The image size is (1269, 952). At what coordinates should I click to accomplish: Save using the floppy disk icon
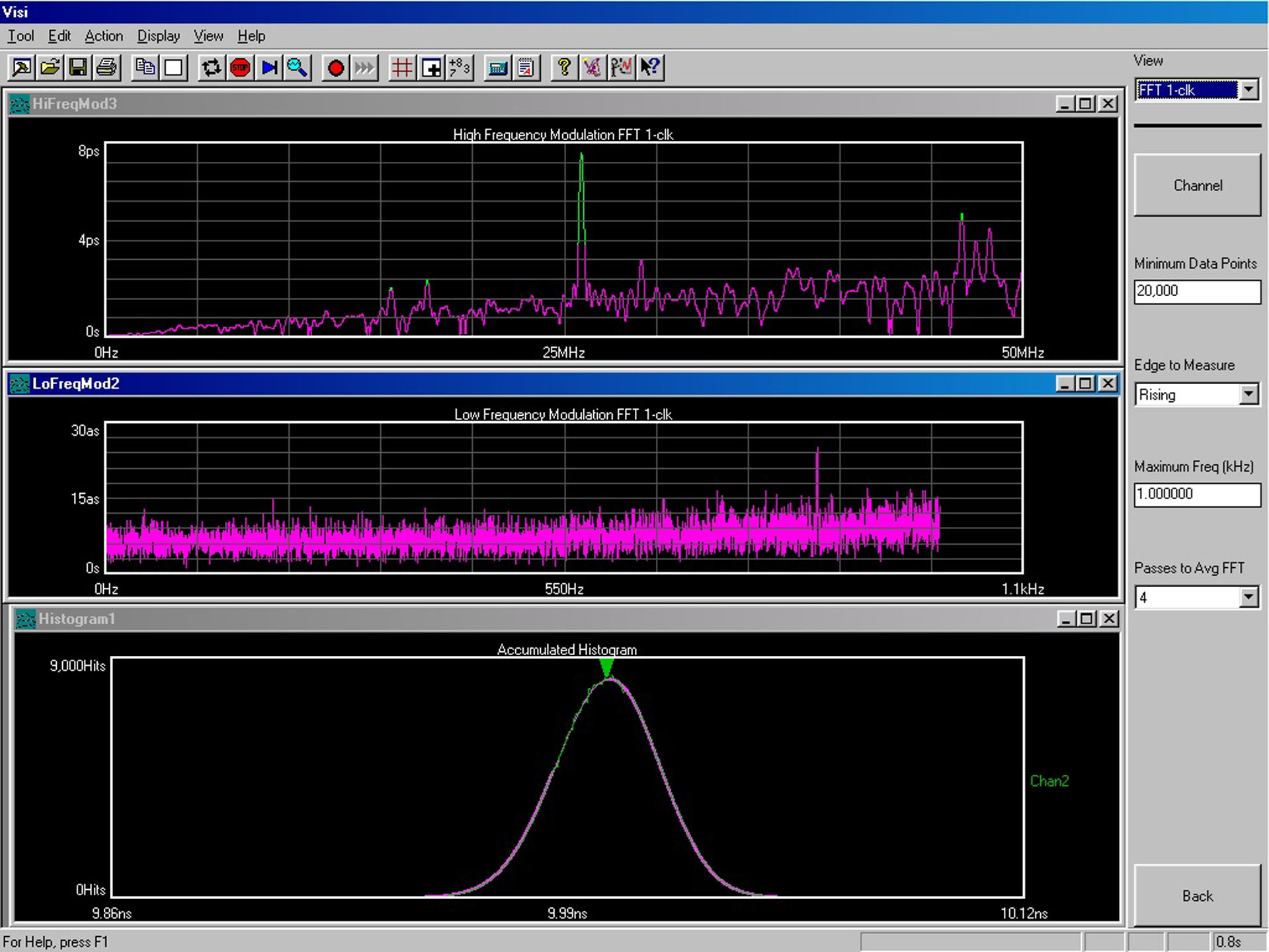tap(78, 67)
